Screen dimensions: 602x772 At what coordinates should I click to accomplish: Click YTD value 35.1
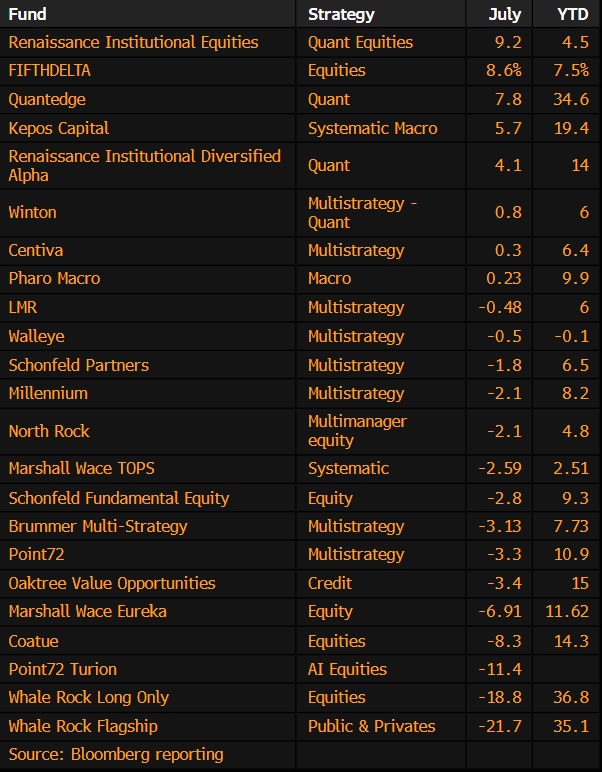click(571, 727)
